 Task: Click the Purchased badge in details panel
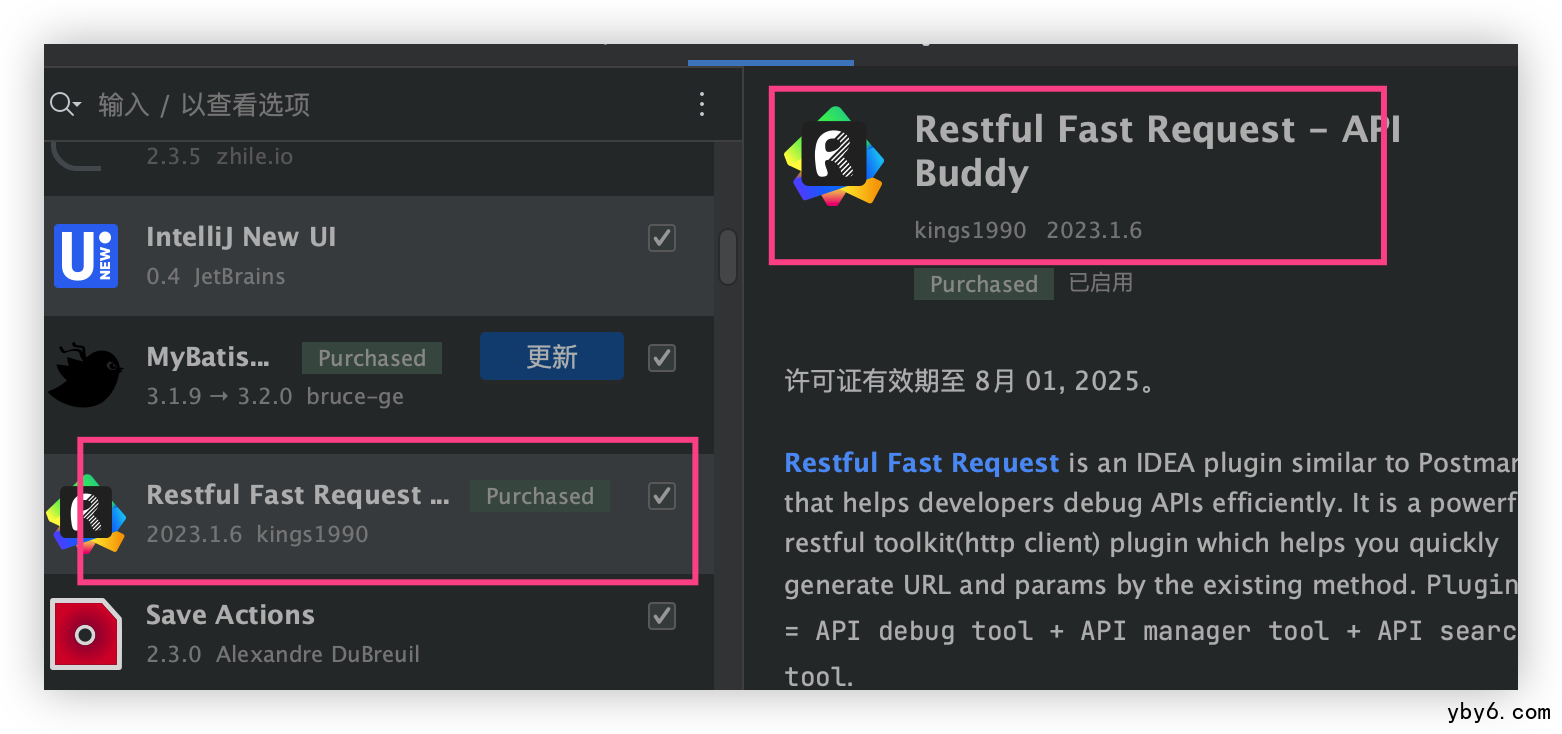tap(984, 284)
